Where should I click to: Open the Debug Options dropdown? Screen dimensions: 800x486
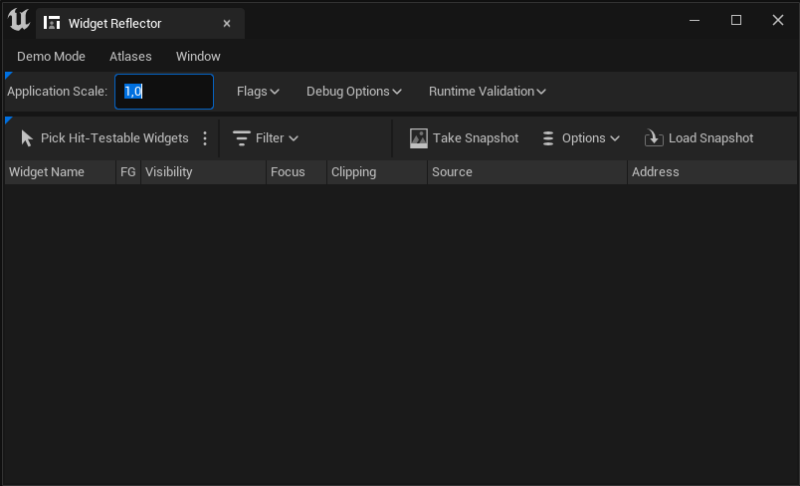coord(353,91)
